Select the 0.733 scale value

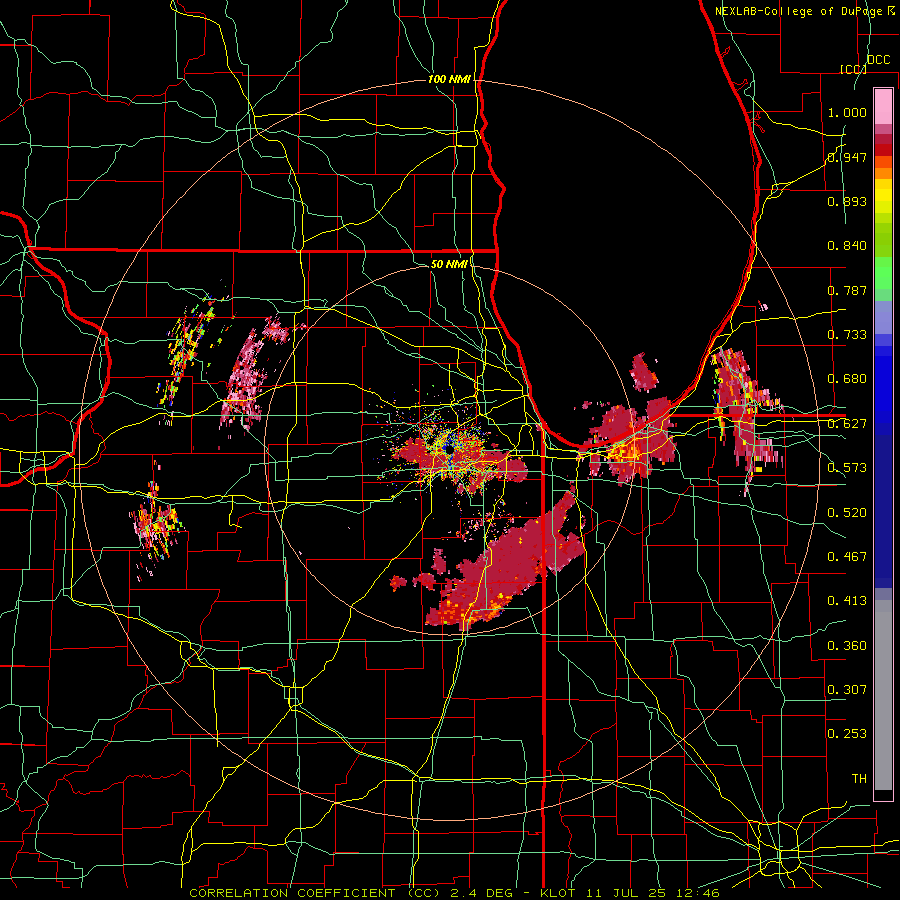coord(847,335)
